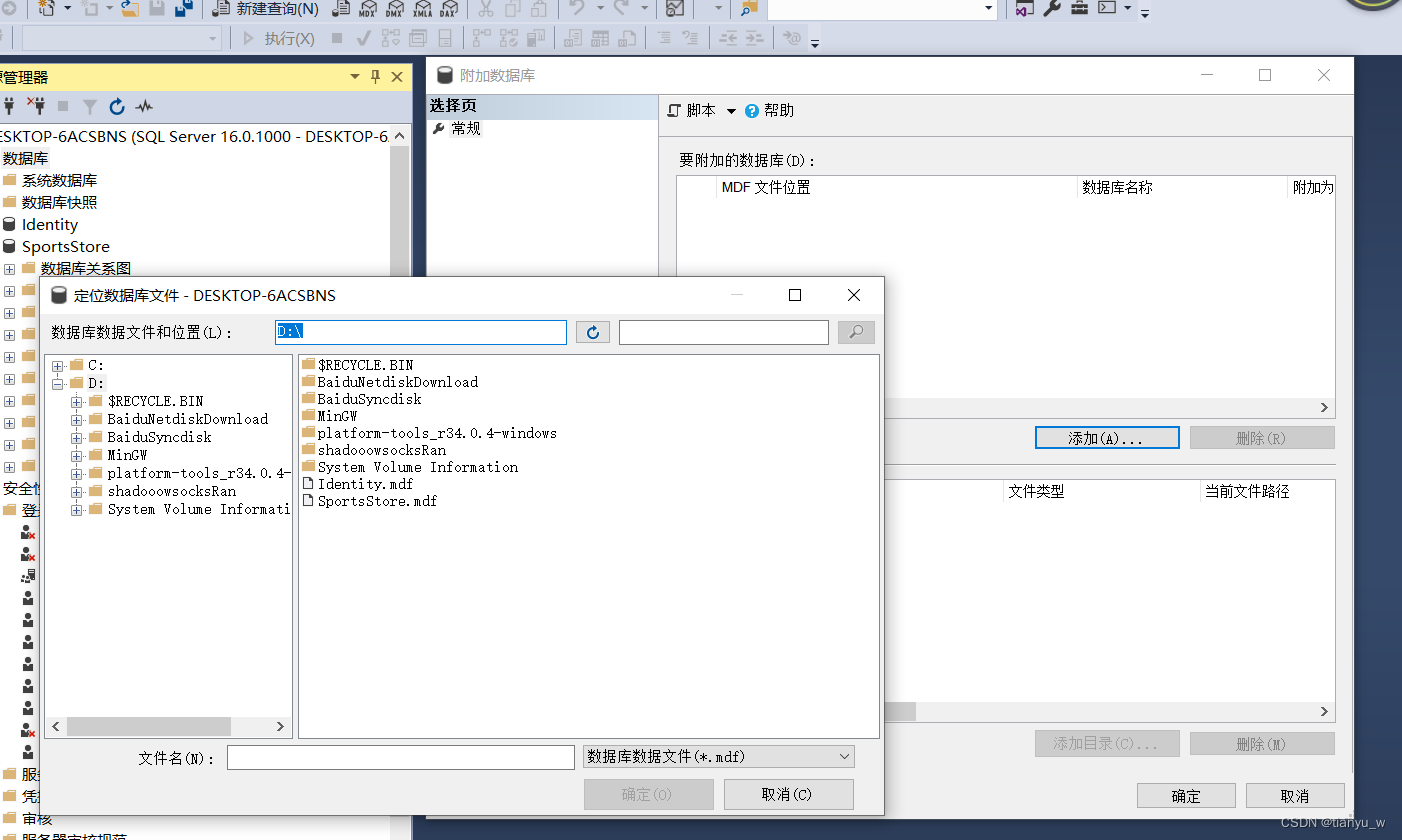Switch to the 常规 page
This screenshot has height=840, width=1402.
pos(467,128)
